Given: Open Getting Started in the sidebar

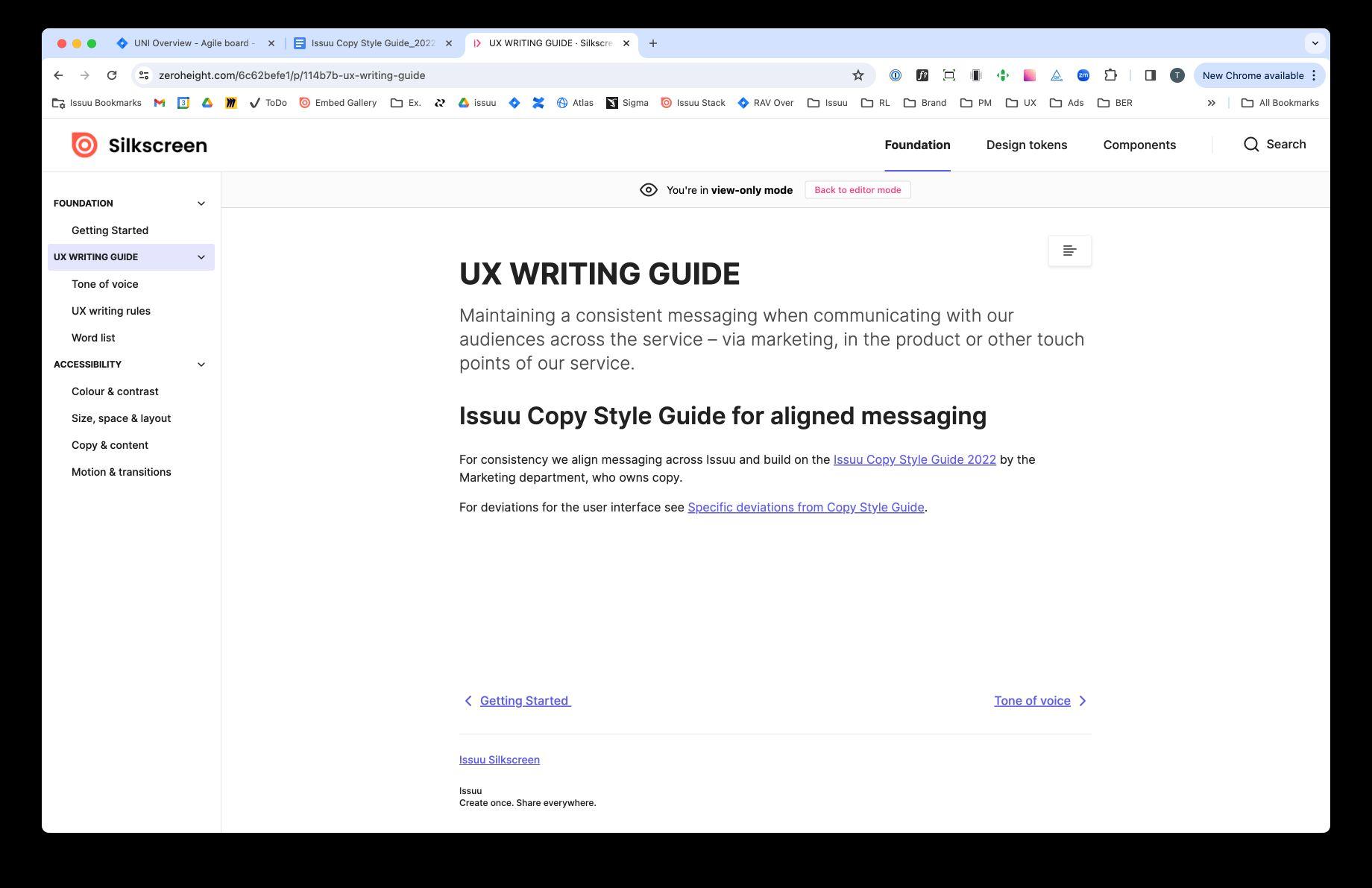Looking at the screenshot, I should tap(110, 230).
